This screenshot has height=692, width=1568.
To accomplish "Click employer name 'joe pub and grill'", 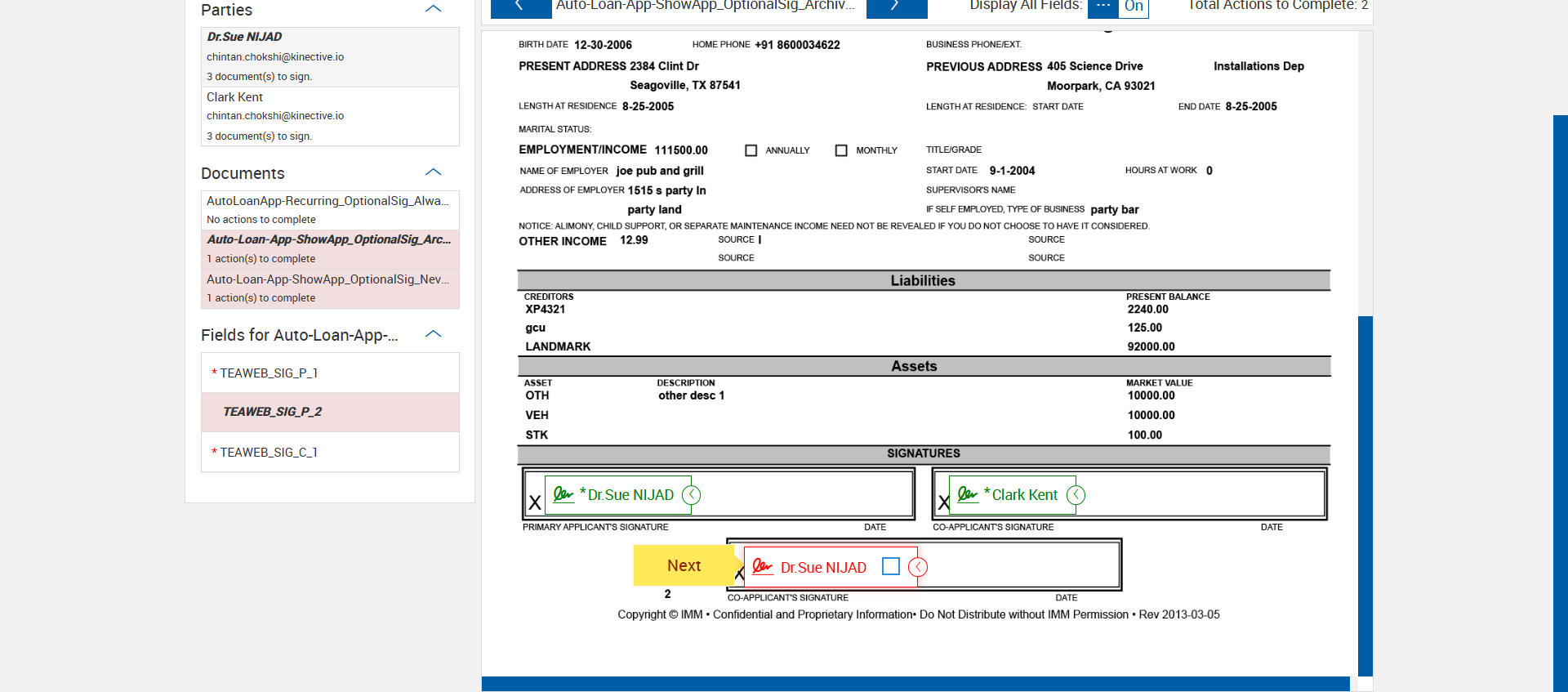I will coord(660,171).
